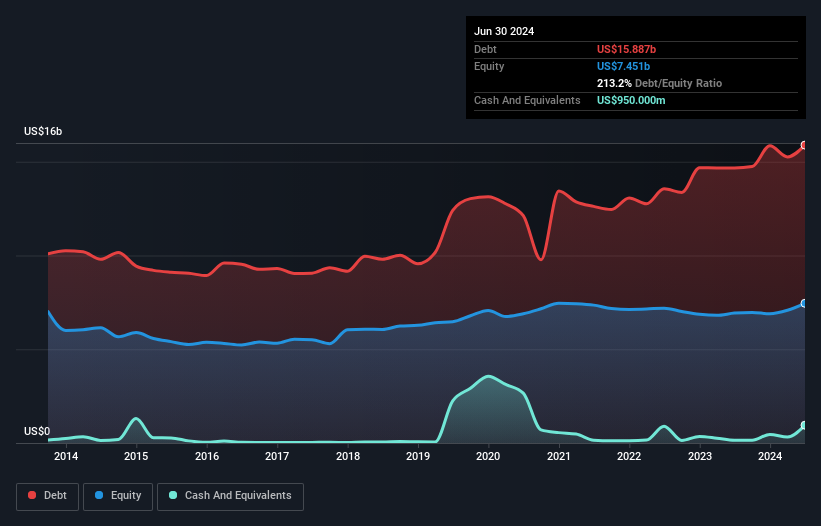Toggle the Cash And Equivalents legend button

(230, 496)
